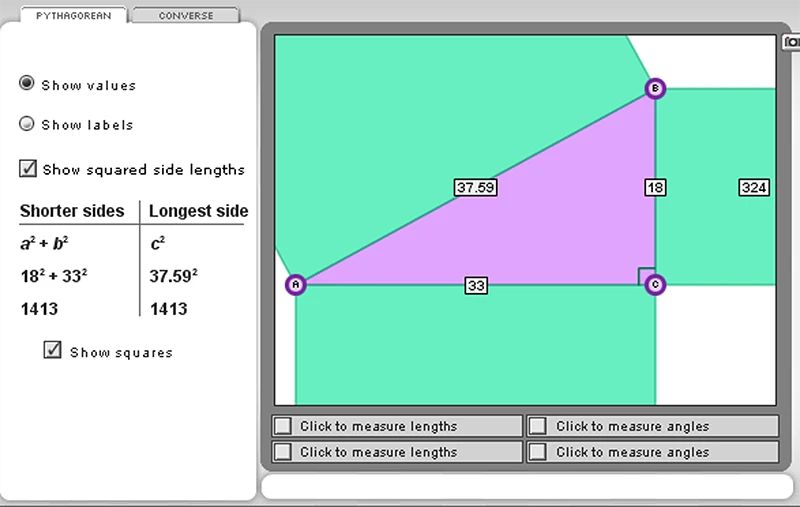This screenshot has height=507, width=800.
Task: Click the 1413 sum under Shorter sides
Action: [39, 309]
